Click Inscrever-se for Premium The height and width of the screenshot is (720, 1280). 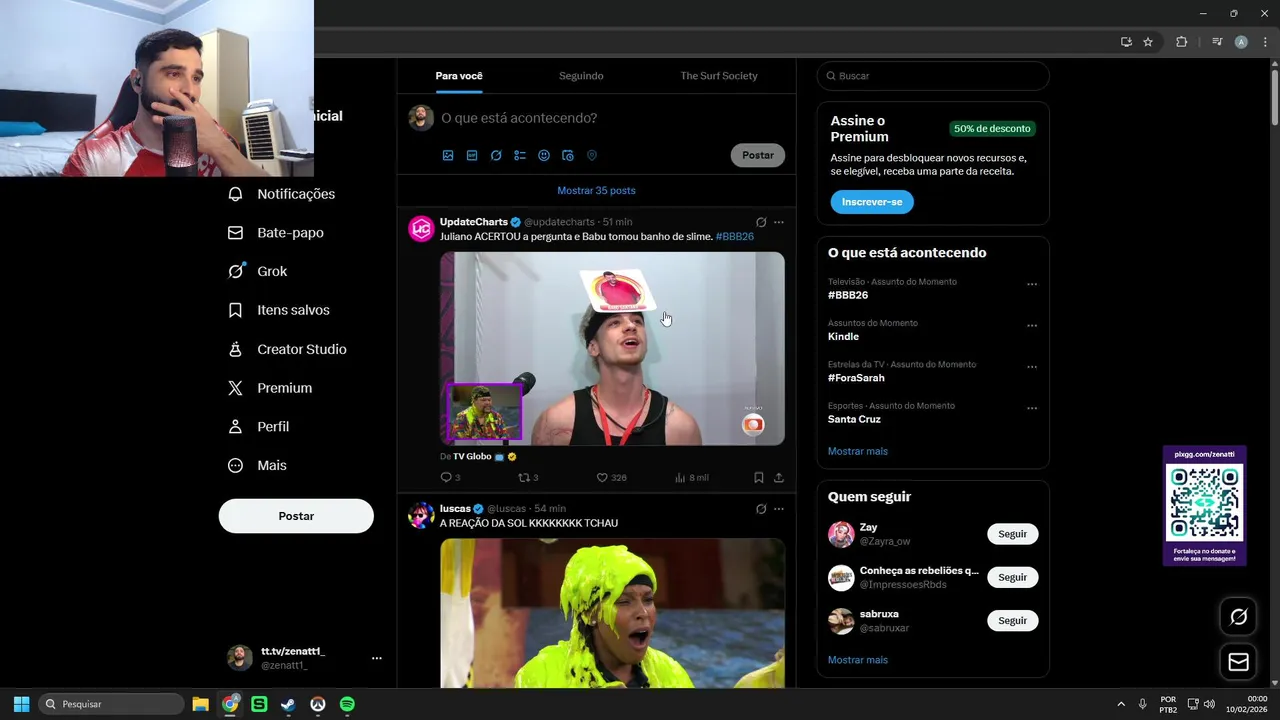click(x=872, y=202)
